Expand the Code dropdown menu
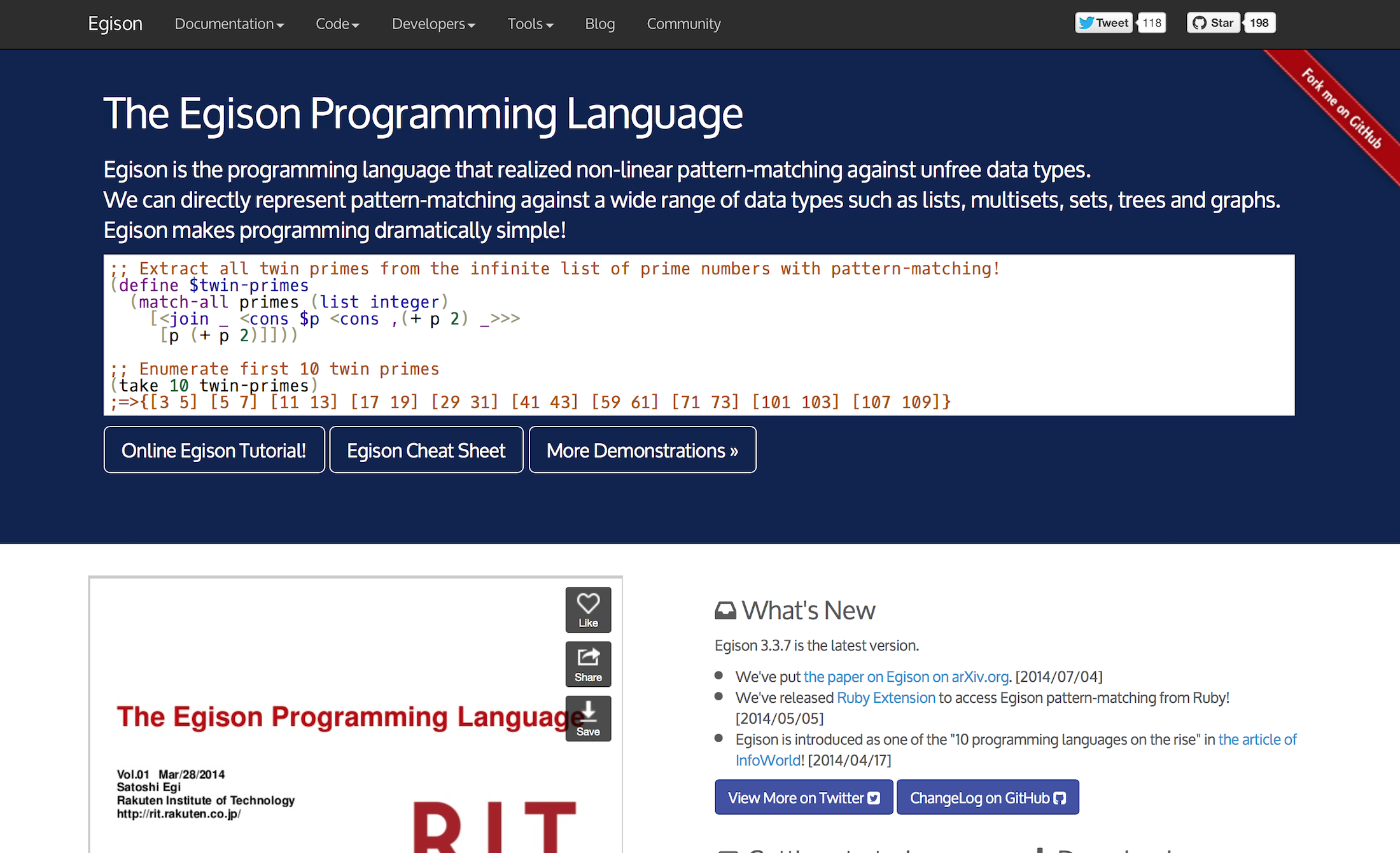Viewport: 1400px width, 853px height. tap(337, 24)
